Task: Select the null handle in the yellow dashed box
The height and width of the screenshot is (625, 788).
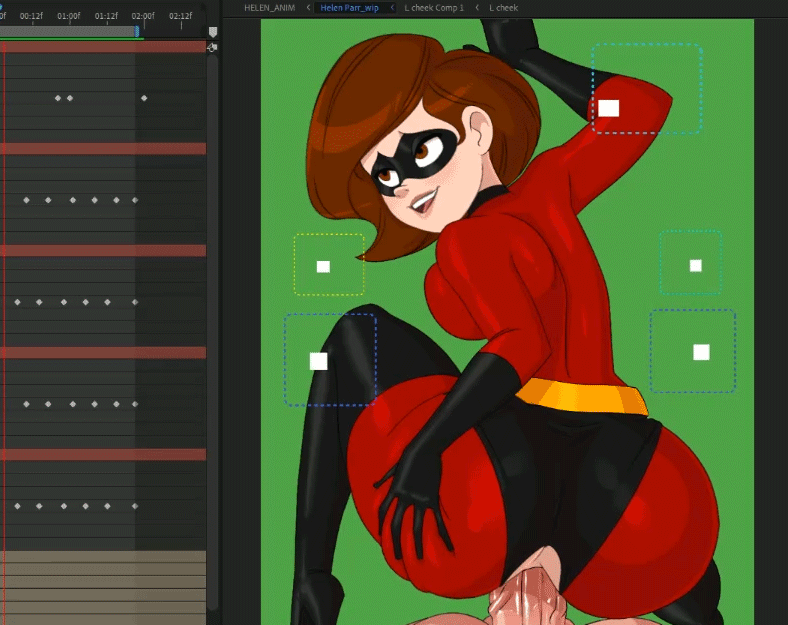Action: 323,266
